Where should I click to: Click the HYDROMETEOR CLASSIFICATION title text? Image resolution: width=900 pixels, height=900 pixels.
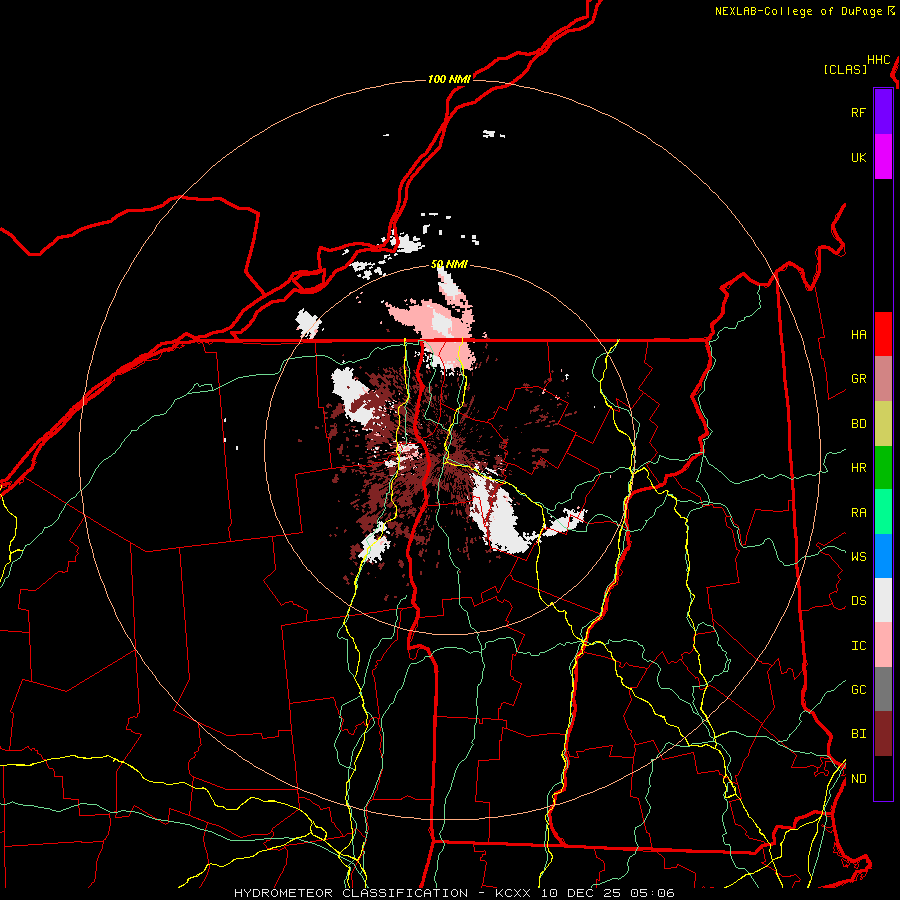(x=351, y=893)
